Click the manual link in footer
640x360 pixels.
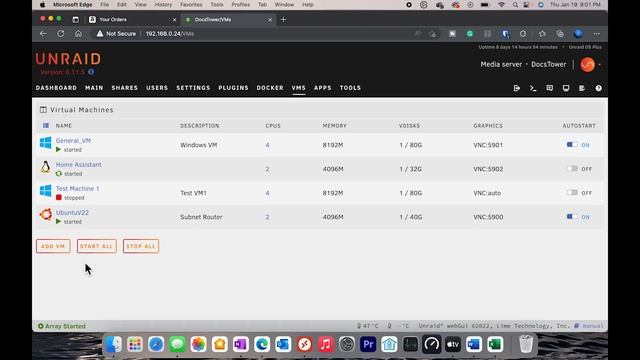tap(593, 326)
